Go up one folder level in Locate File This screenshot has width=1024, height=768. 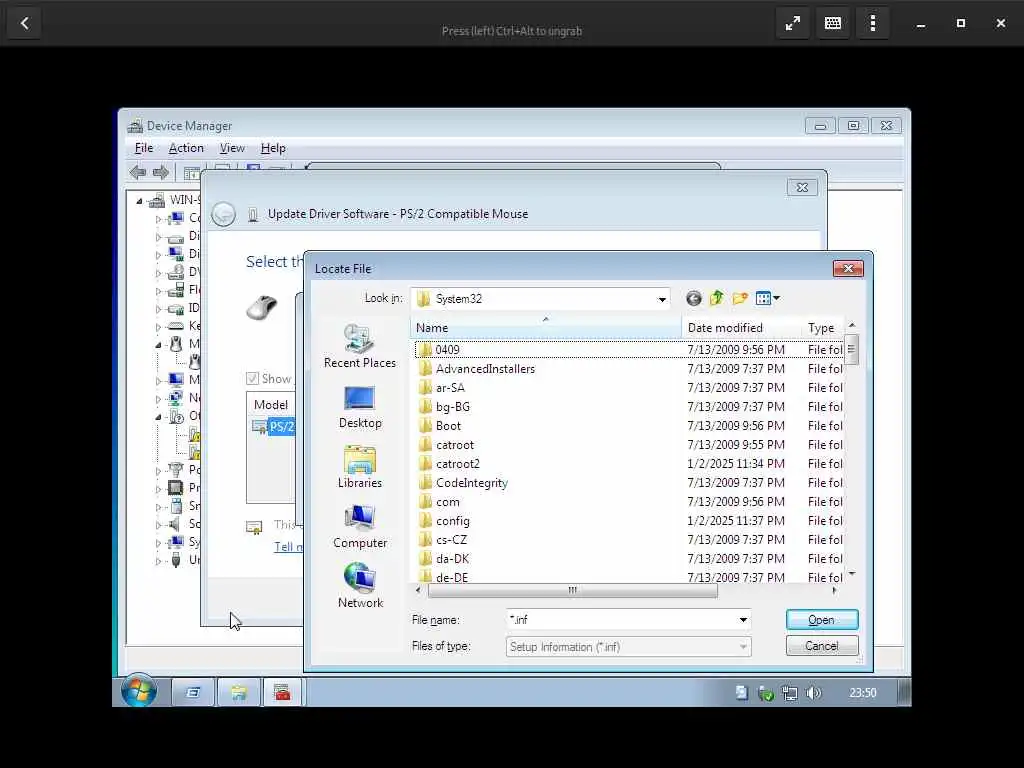click(x=716, y=298)
